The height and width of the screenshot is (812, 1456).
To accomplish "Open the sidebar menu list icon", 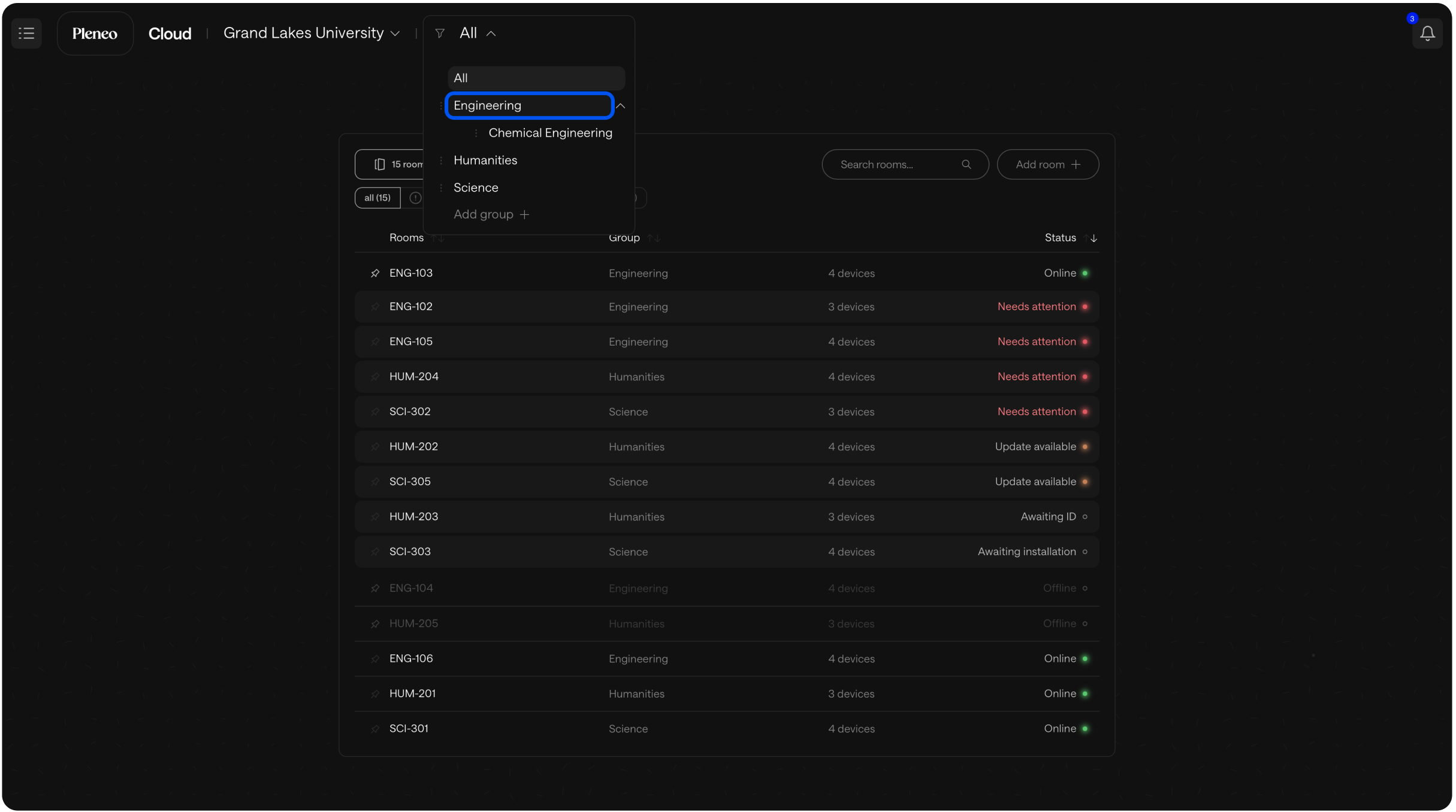I will [26, 34].
